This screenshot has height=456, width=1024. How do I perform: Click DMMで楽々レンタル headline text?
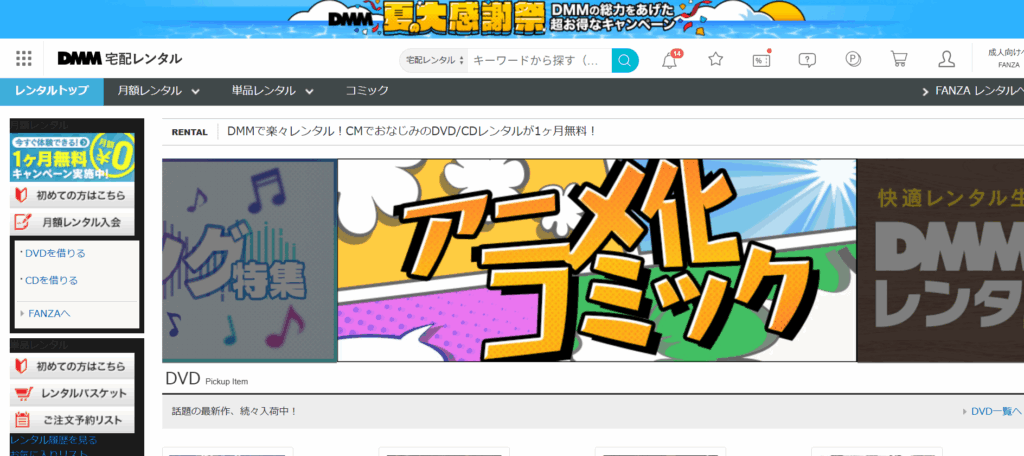(x=411, y=131)
